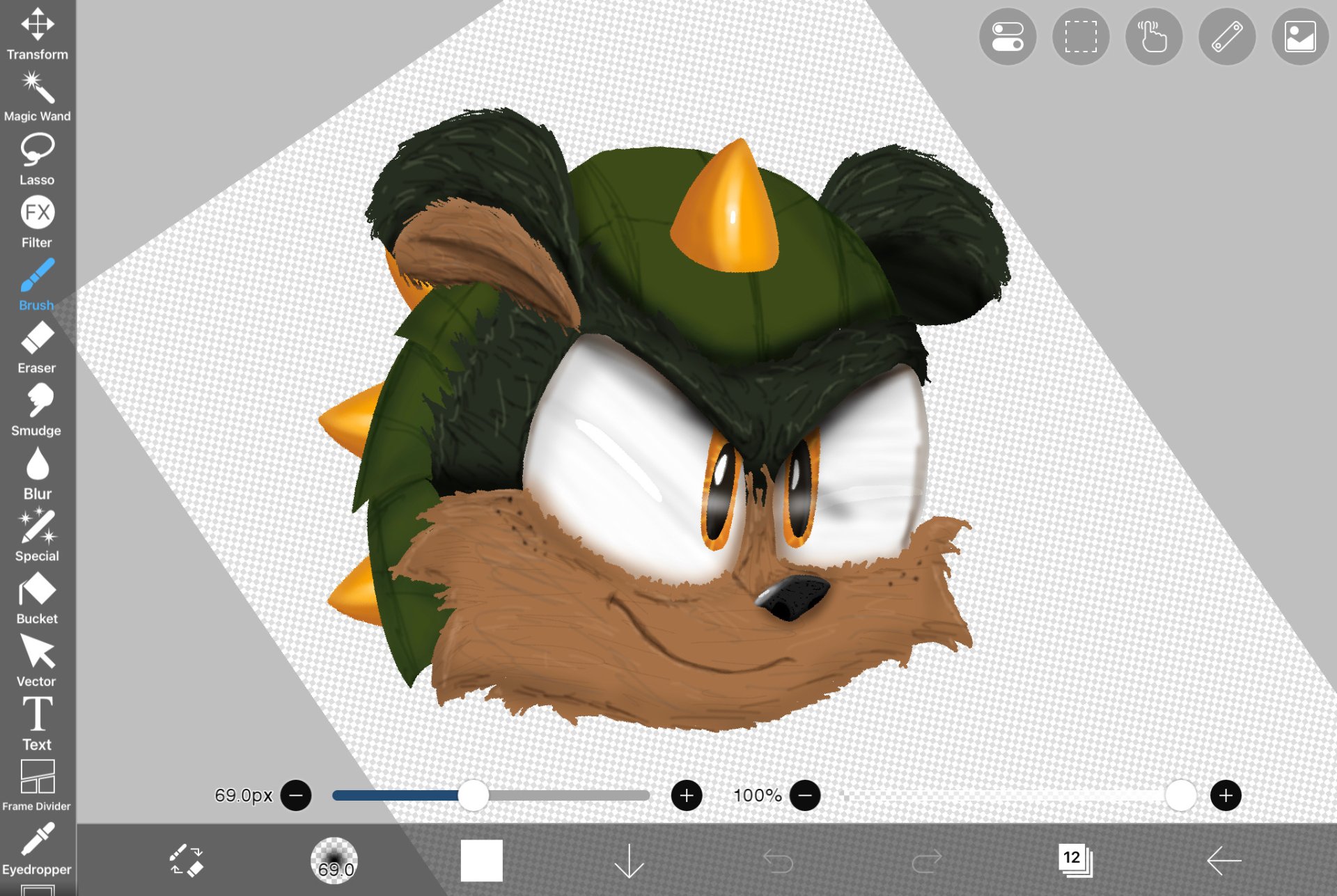This screenshot has width=1337, height=896.
Task: Click the opacity slider handle
Action: pos(1180,796)
